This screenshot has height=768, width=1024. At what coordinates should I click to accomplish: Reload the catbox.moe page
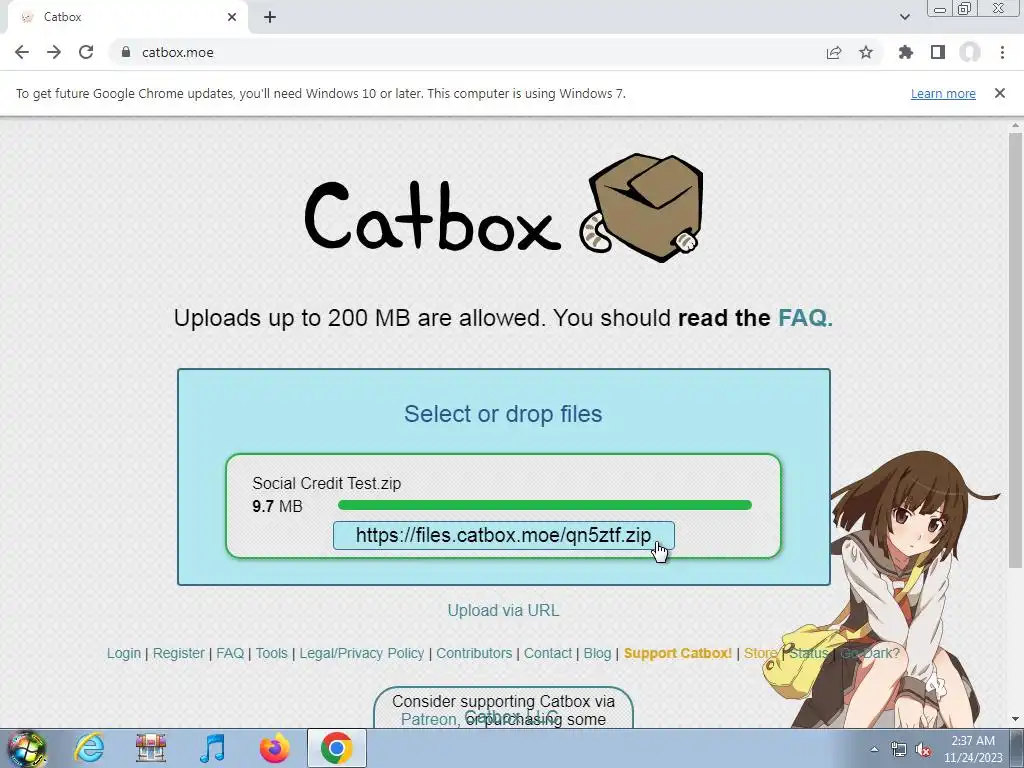(86, 52)
